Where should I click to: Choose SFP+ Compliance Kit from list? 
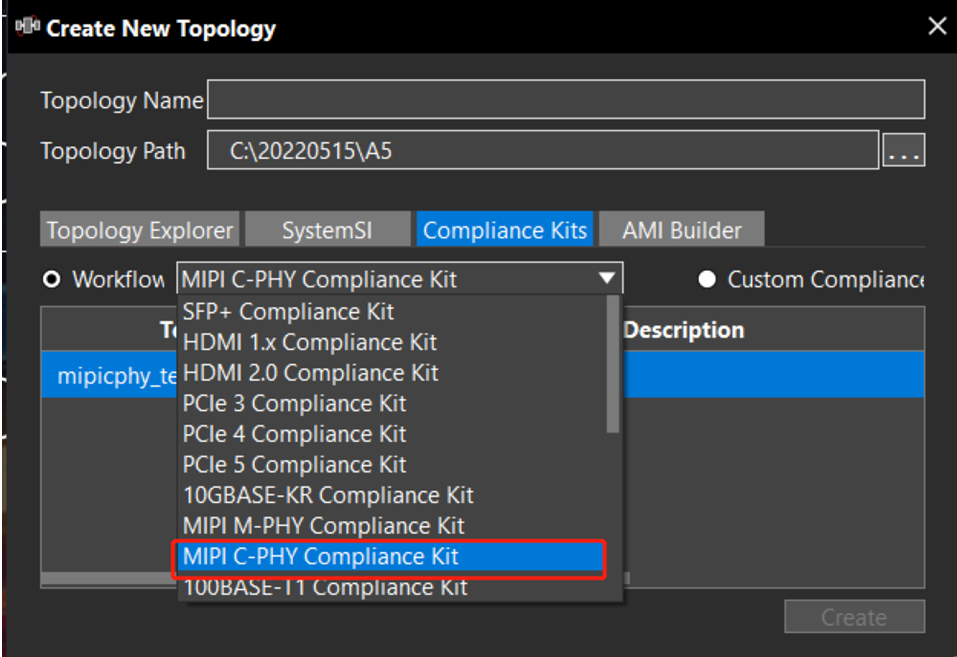(x=392, y=311)
